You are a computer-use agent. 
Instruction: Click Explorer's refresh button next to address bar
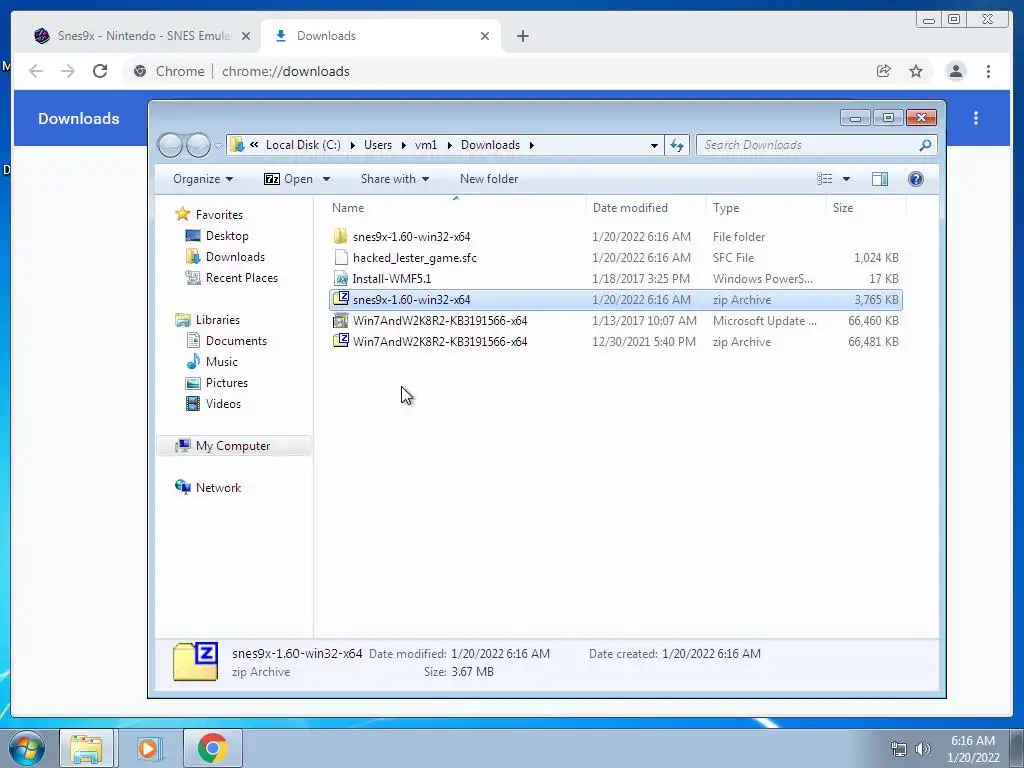pyautogui.click(x=677, y=145)
